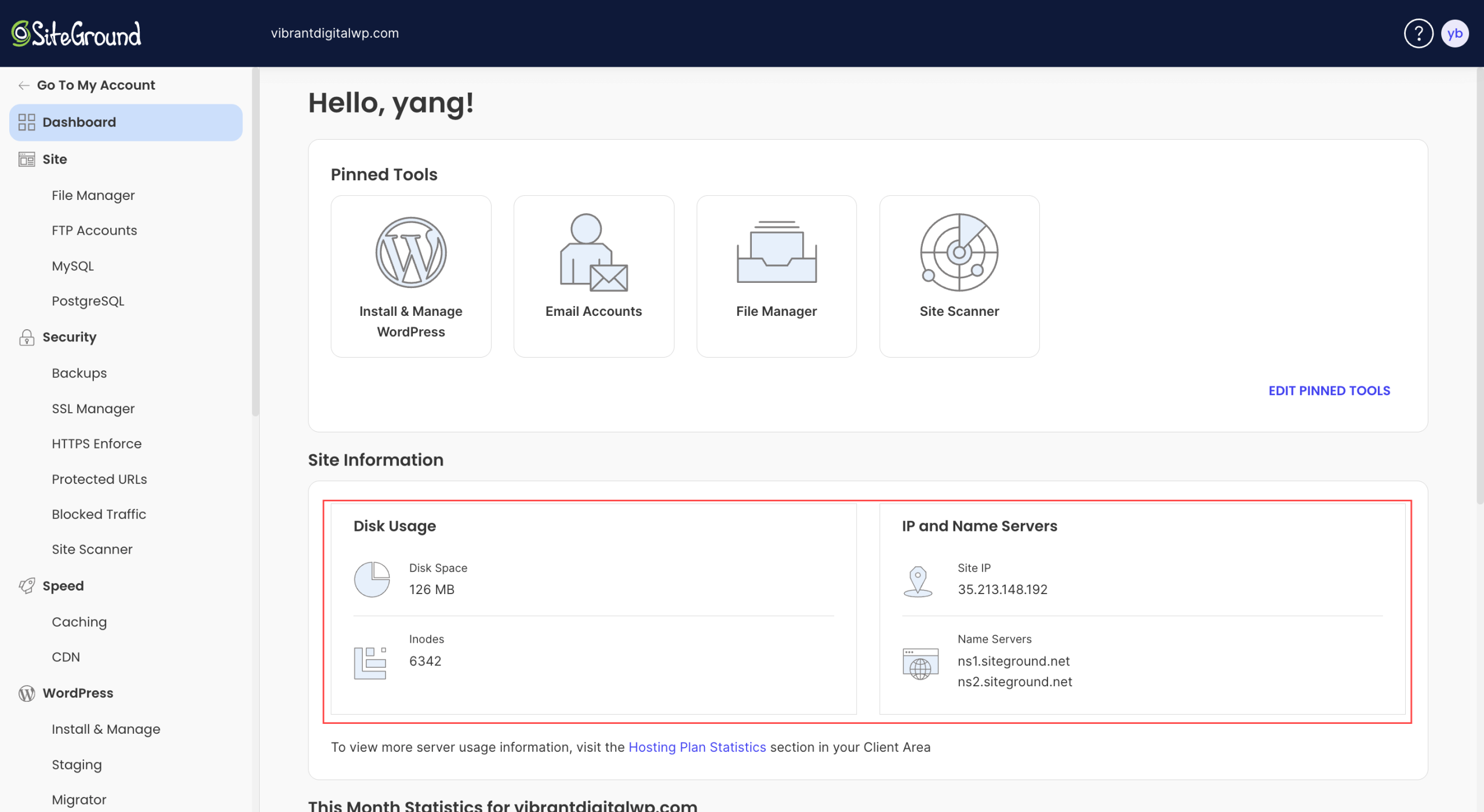Open HTTPS Enforce in the sidebar
Viewport: 1484px width, 812px height.
(x=97, y=444)
